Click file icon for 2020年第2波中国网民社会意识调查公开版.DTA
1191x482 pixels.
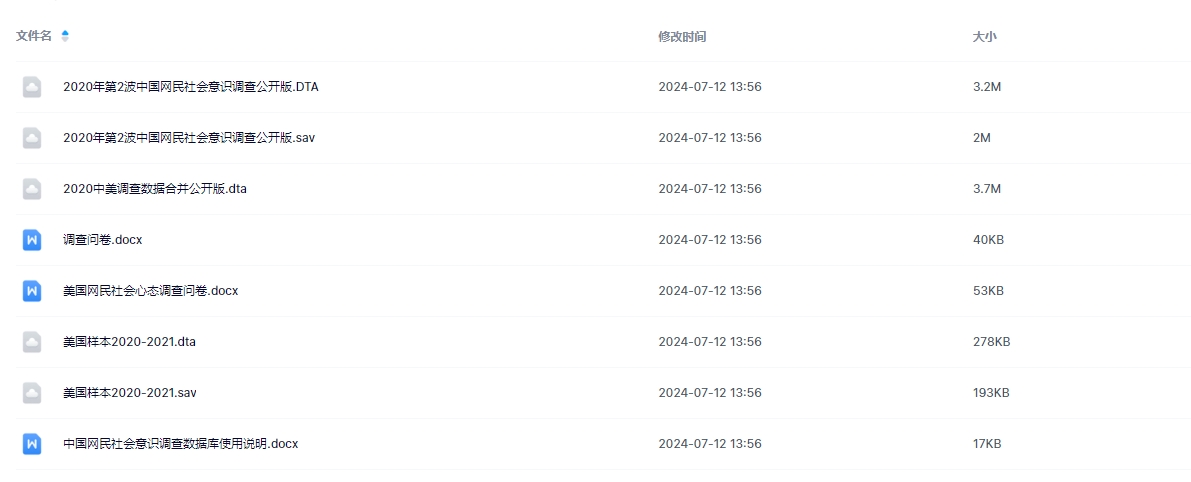(32, 87)
